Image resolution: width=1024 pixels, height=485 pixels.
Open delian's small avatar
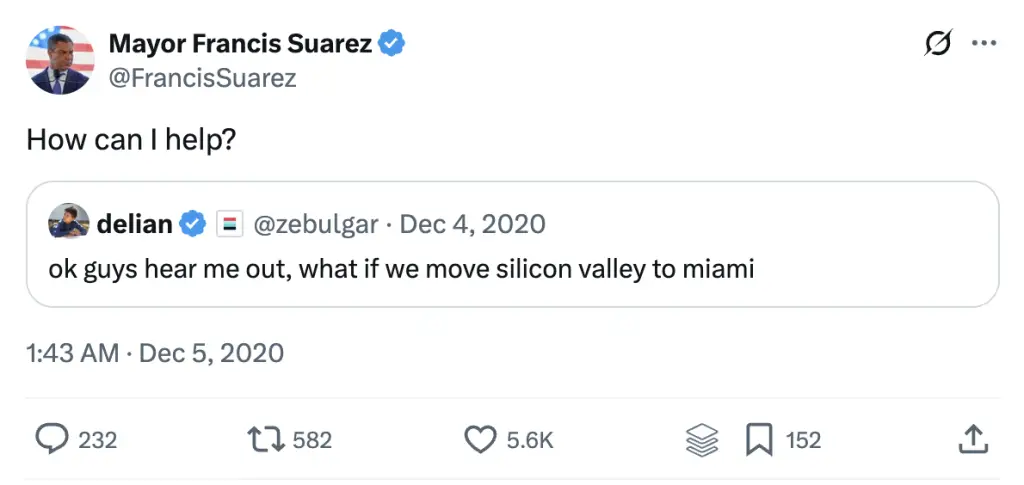69,224
